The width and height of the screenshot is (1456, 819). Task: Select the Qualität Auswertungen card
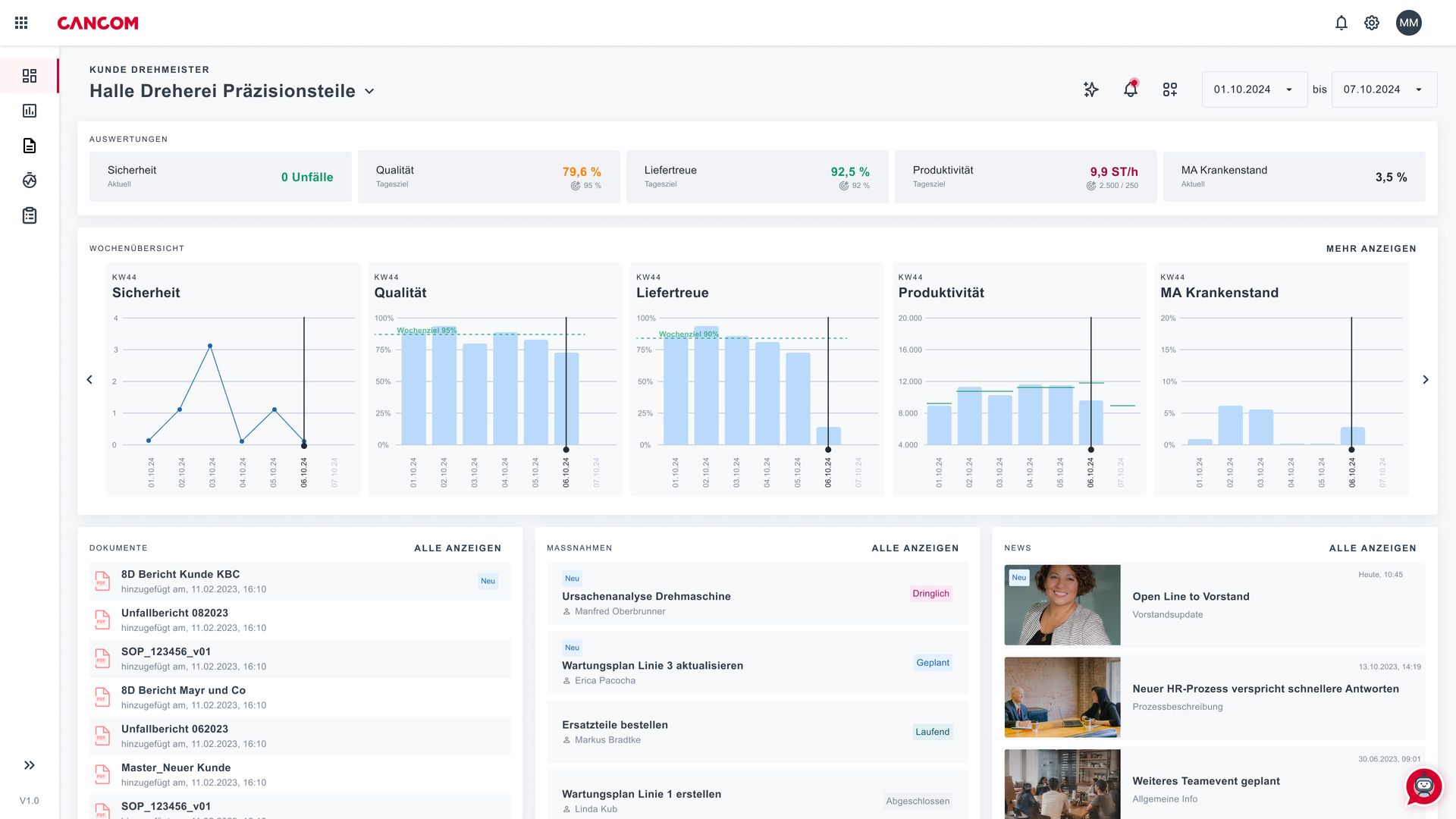488,177
